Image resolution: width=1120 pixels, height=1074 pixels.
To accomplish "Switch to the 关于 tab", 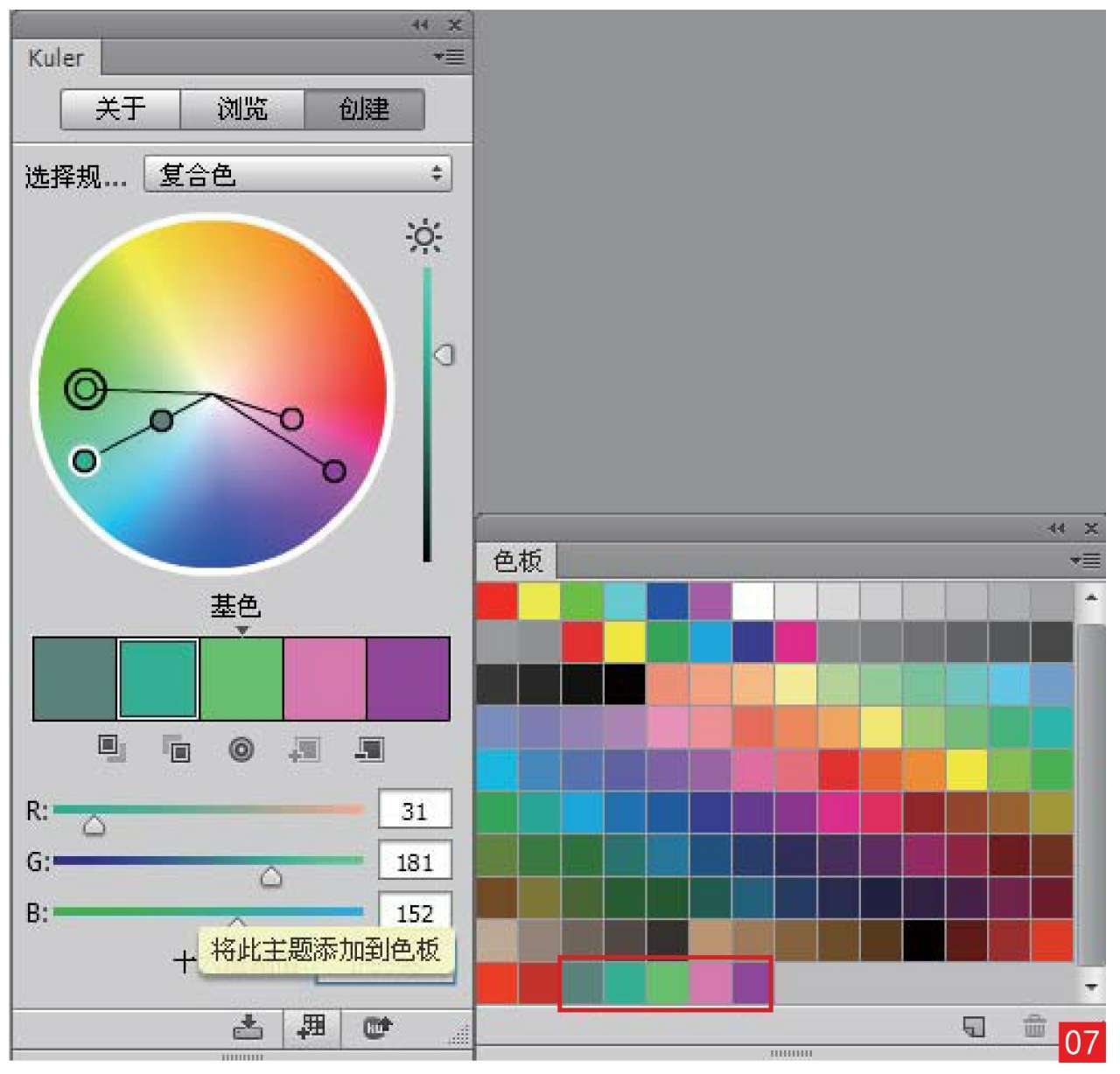I will click(121, 109).
